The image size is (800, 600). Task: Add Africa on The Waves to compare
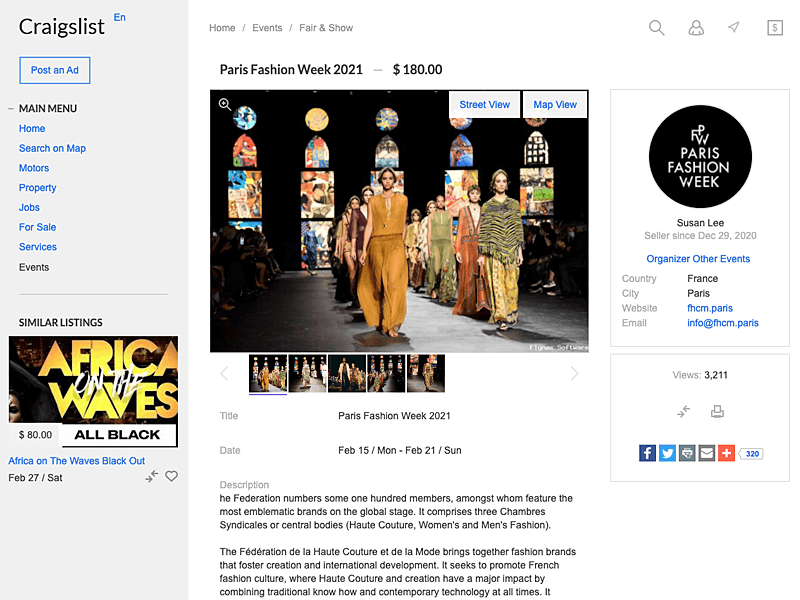152,477
